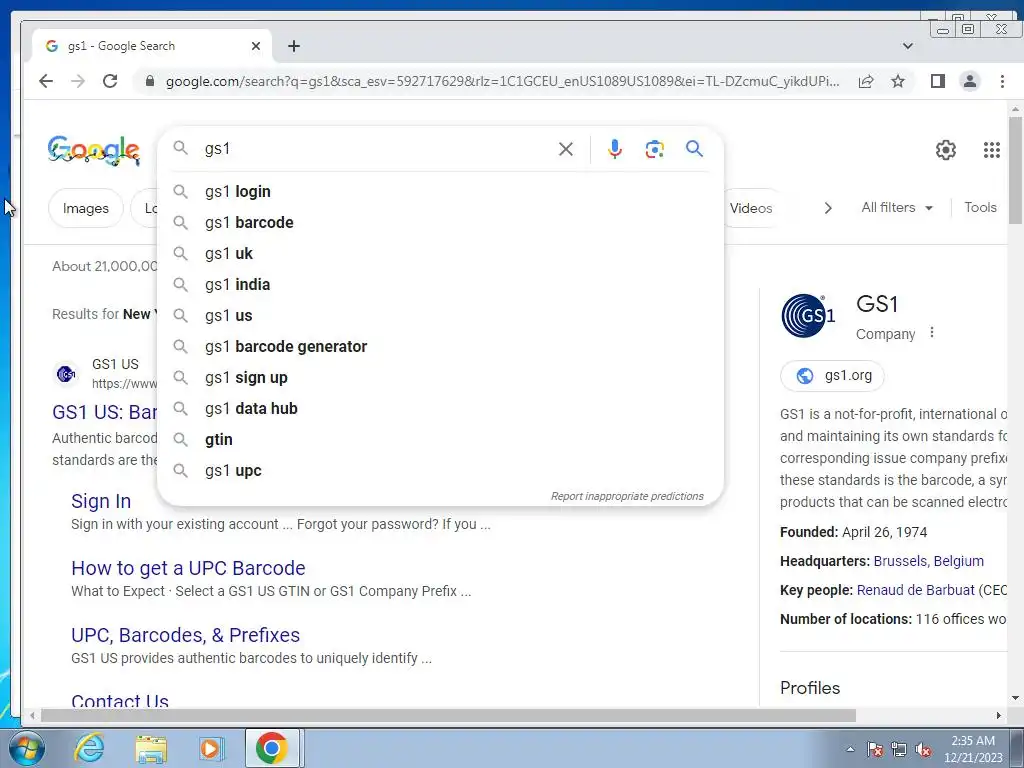
Task: Select suggestion gs1 barcode
Action: coord(441,223)
